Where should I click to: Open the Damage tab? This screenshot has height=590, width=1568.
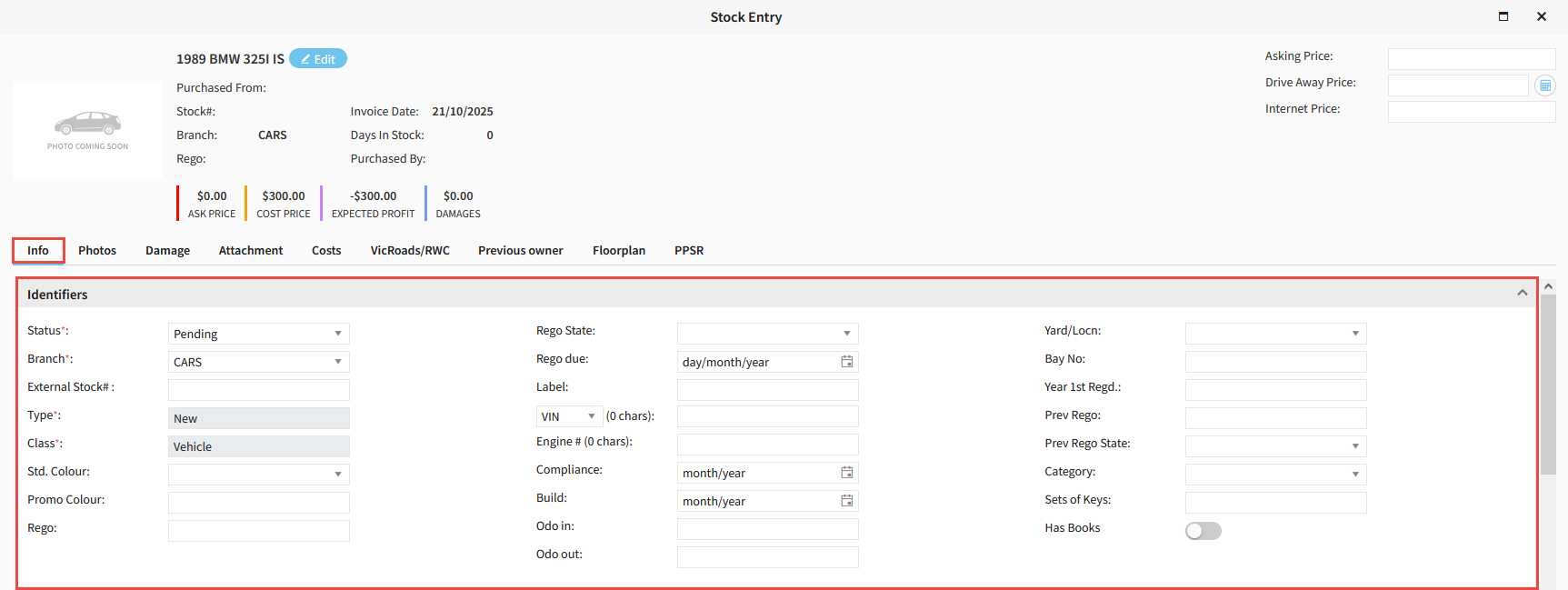pos(167,251)
